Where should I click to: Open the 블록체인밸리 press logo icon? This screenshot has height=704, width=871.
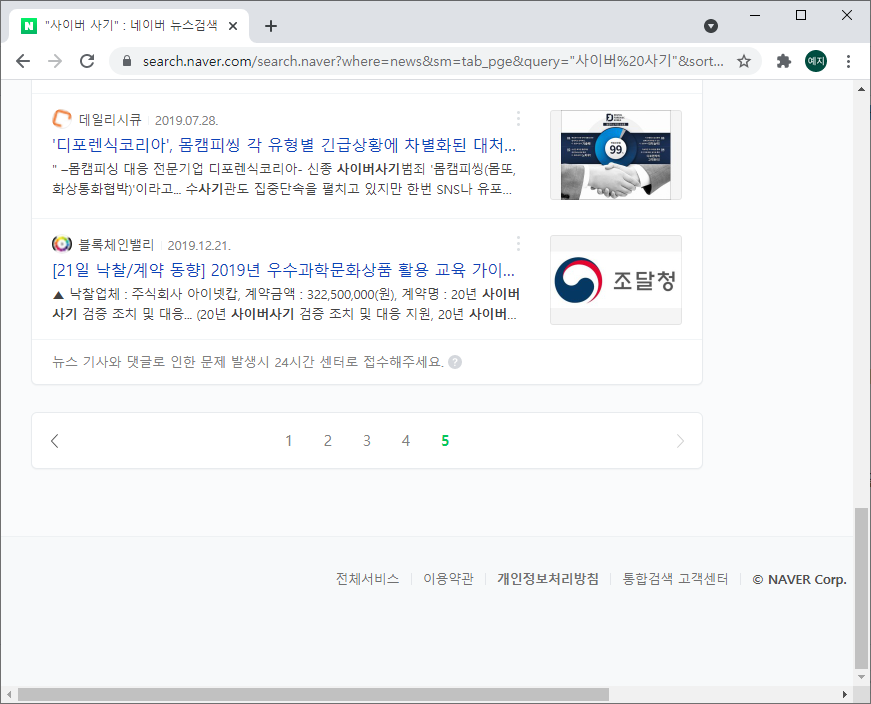62,244
